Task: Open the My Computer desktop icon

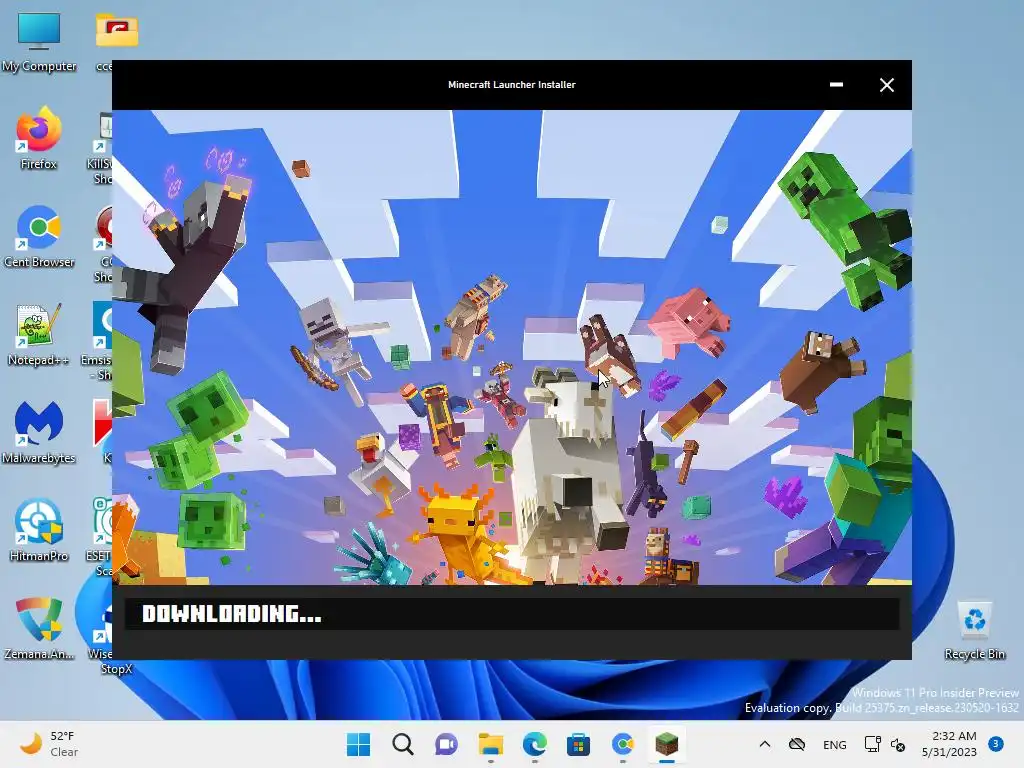Action: 39,40
